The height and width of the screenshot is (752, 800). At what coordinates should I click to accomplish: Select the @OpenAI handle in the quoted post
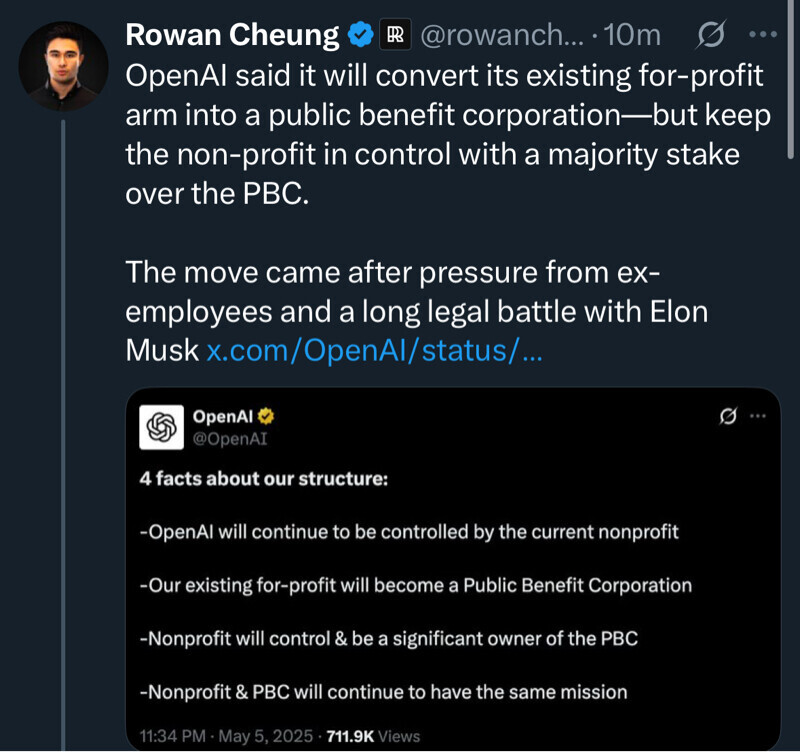[x=229, y=437]
